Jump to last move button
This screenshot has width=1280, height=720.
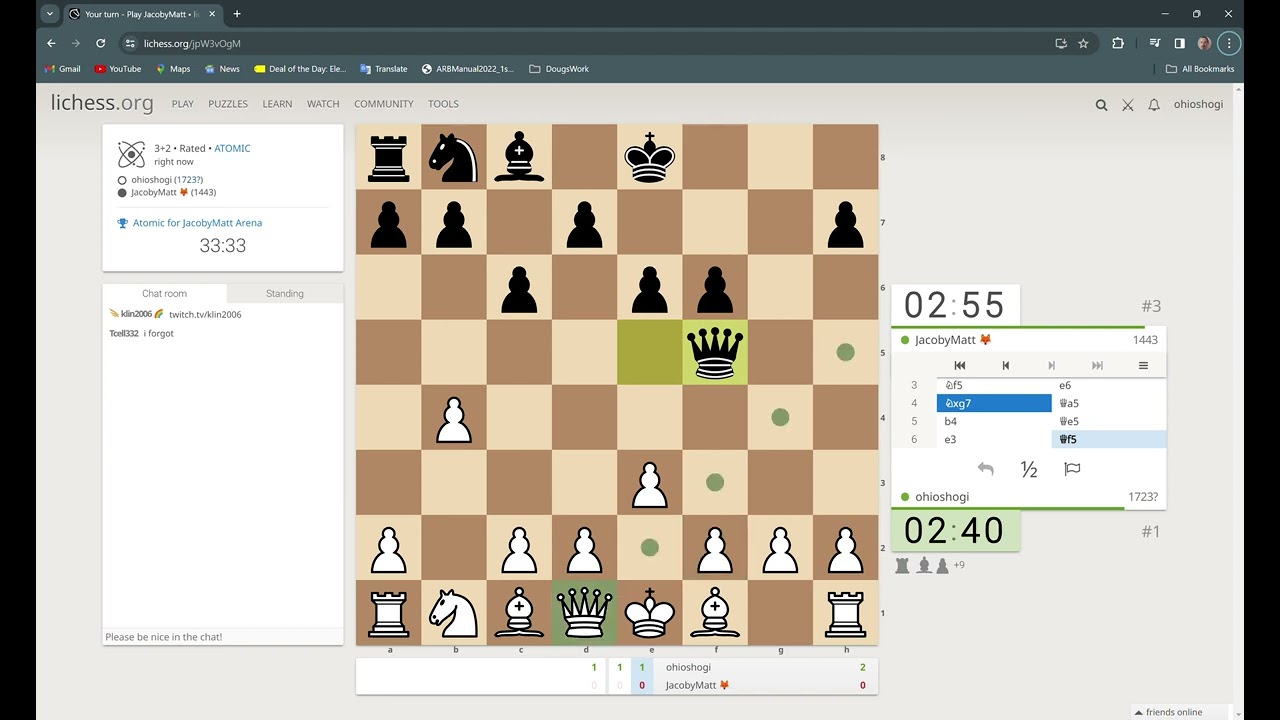tap(1097, 366)
